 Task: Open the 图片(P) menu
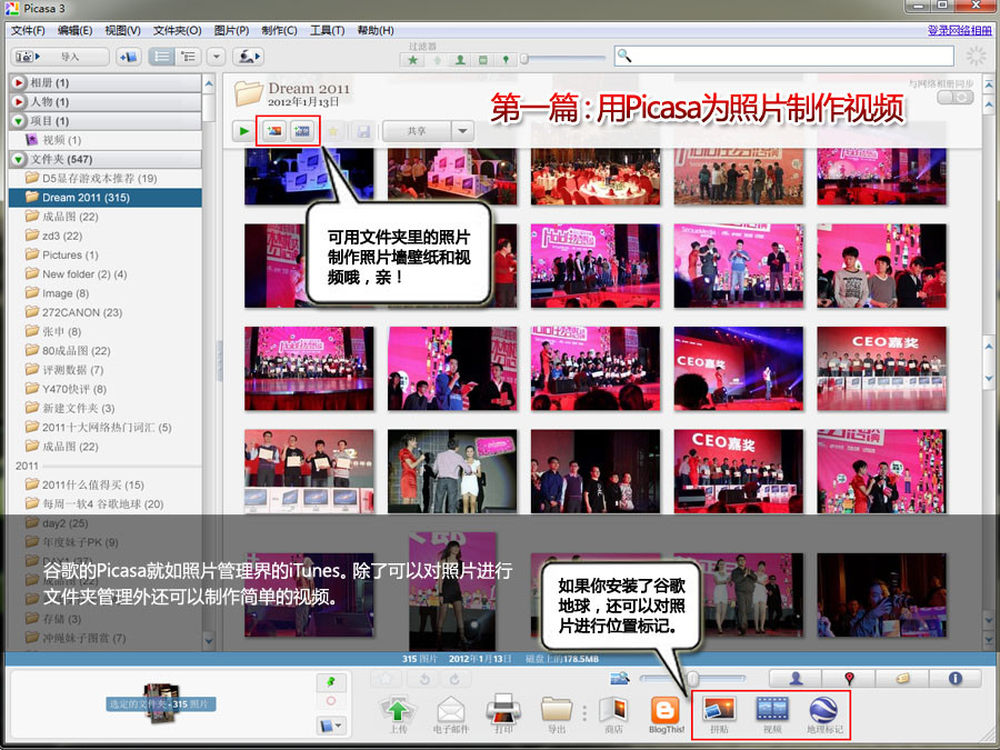coord(231,31)
